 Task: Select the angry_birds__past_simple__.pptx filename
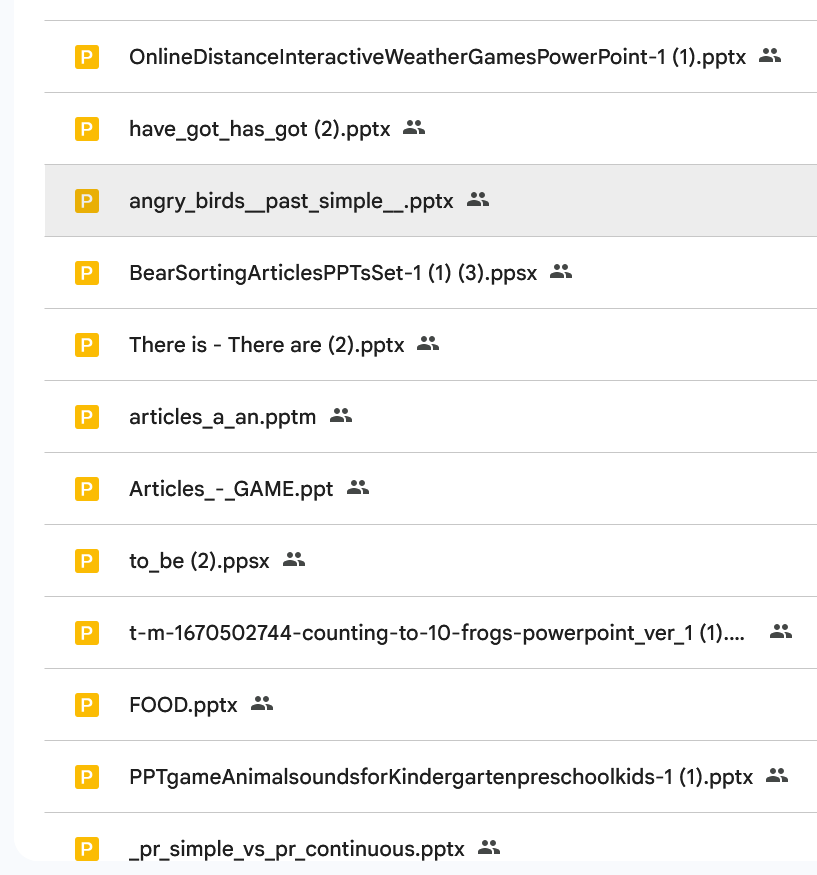point(291,201)
